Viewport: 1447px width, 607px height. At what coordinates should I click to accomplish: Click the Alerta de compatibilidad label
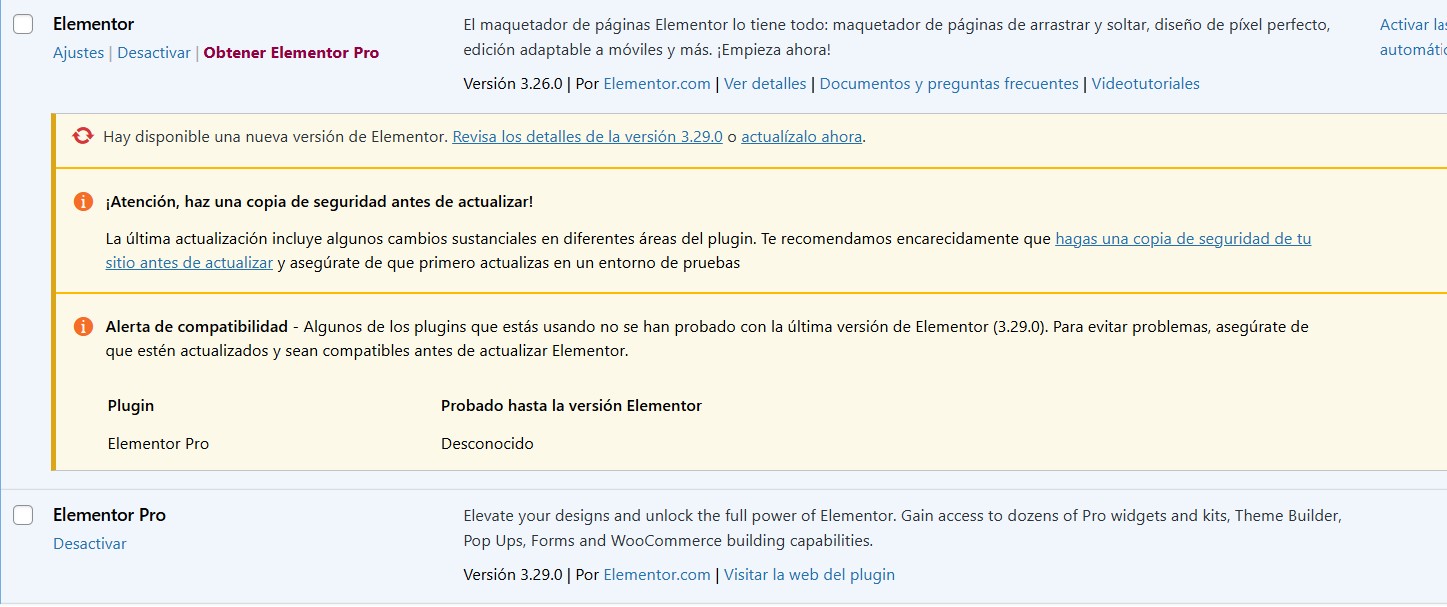click(x=196, y=327)
